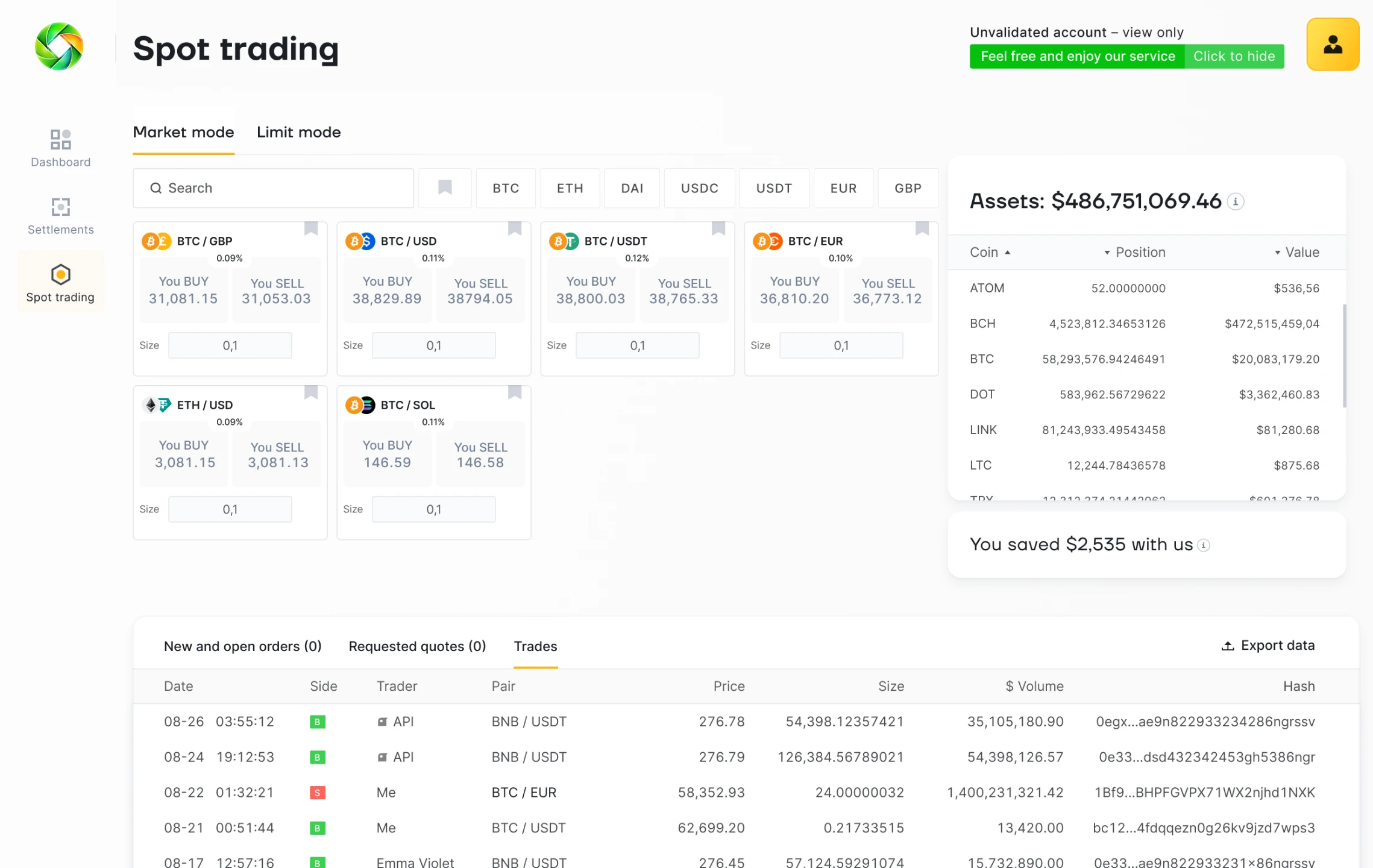1373x868 pixels.
Task: Click the info icon beside Assets total
Action: [1236, 202]
